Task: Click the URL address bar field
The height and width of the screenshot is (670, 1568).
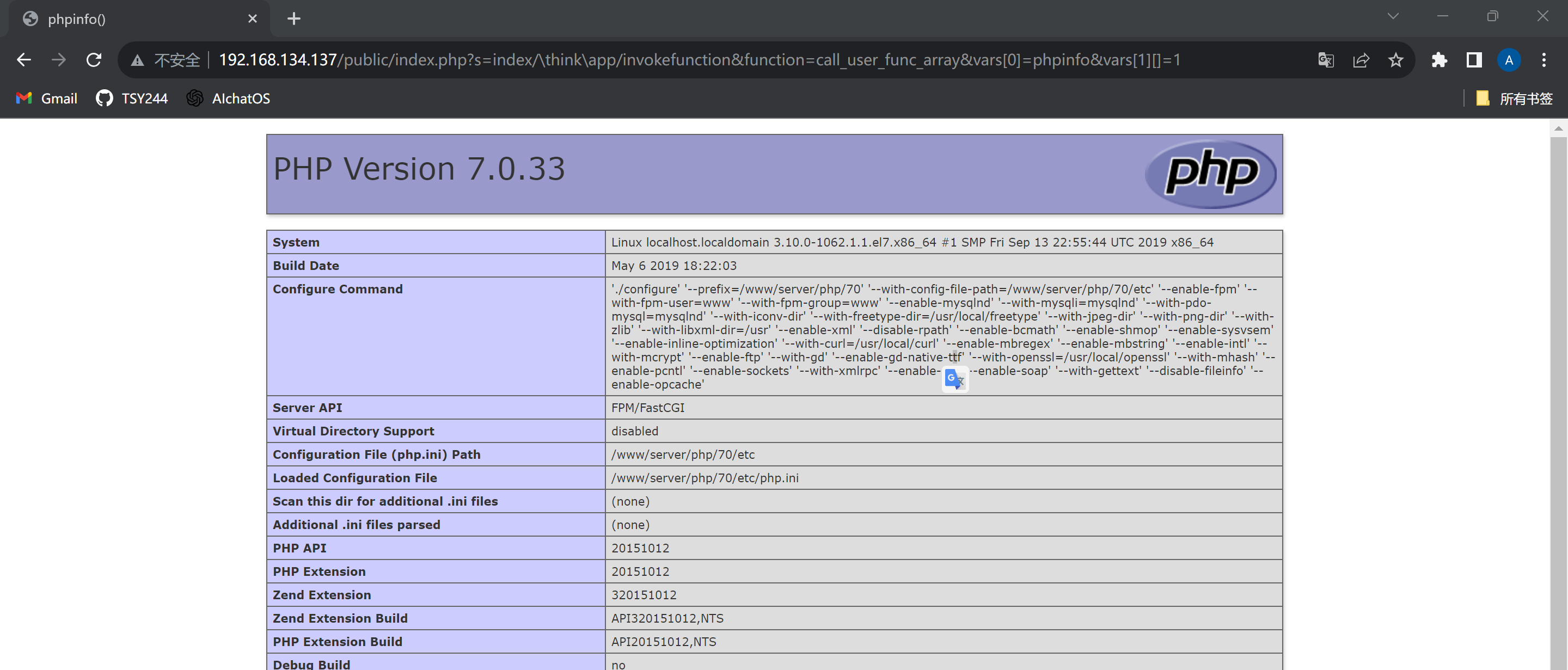Action: (x=700, y=60)
